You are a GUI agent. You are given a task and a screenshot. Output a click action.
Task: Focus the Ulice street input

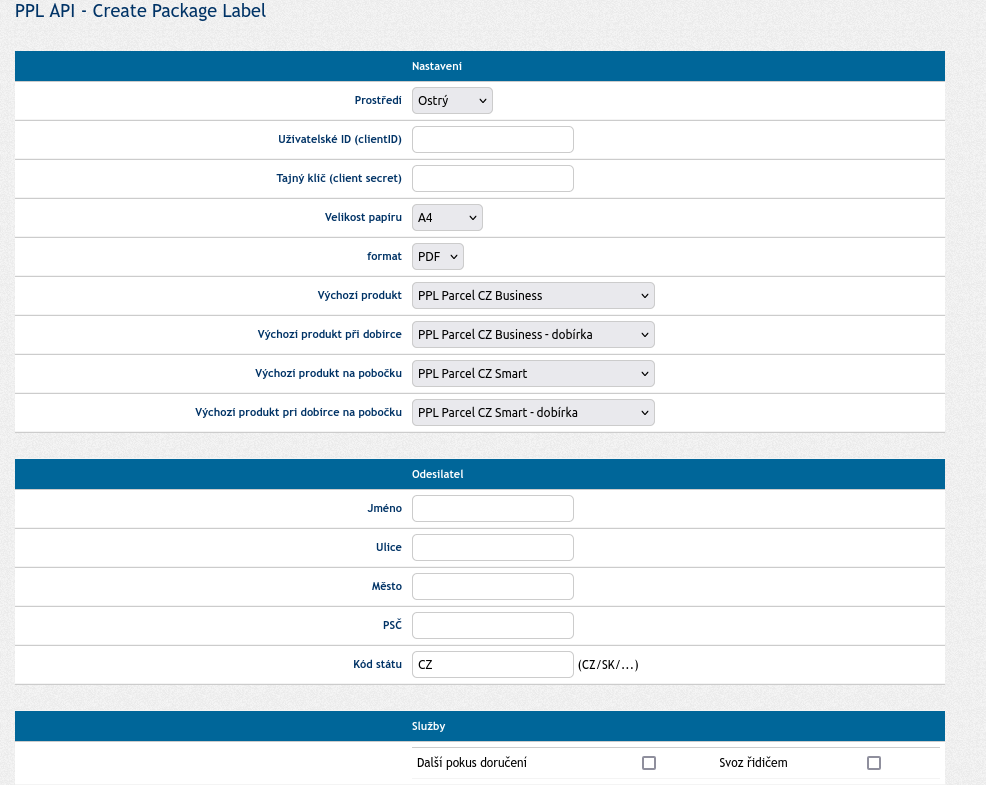coord(493,548)
